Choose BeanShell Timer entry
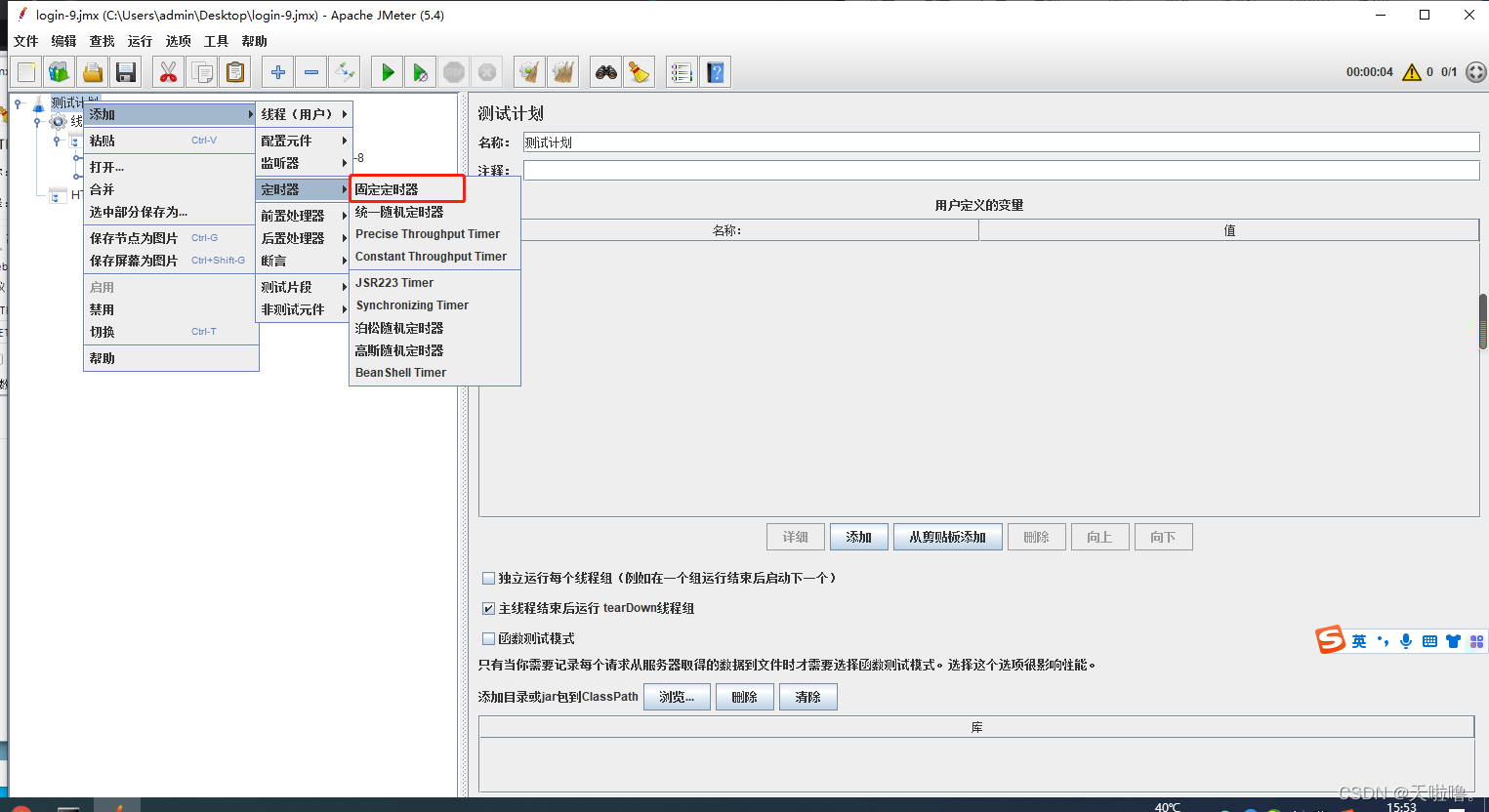The height and width of the screenshot is (812, 1489). click(x=434, y=373)
